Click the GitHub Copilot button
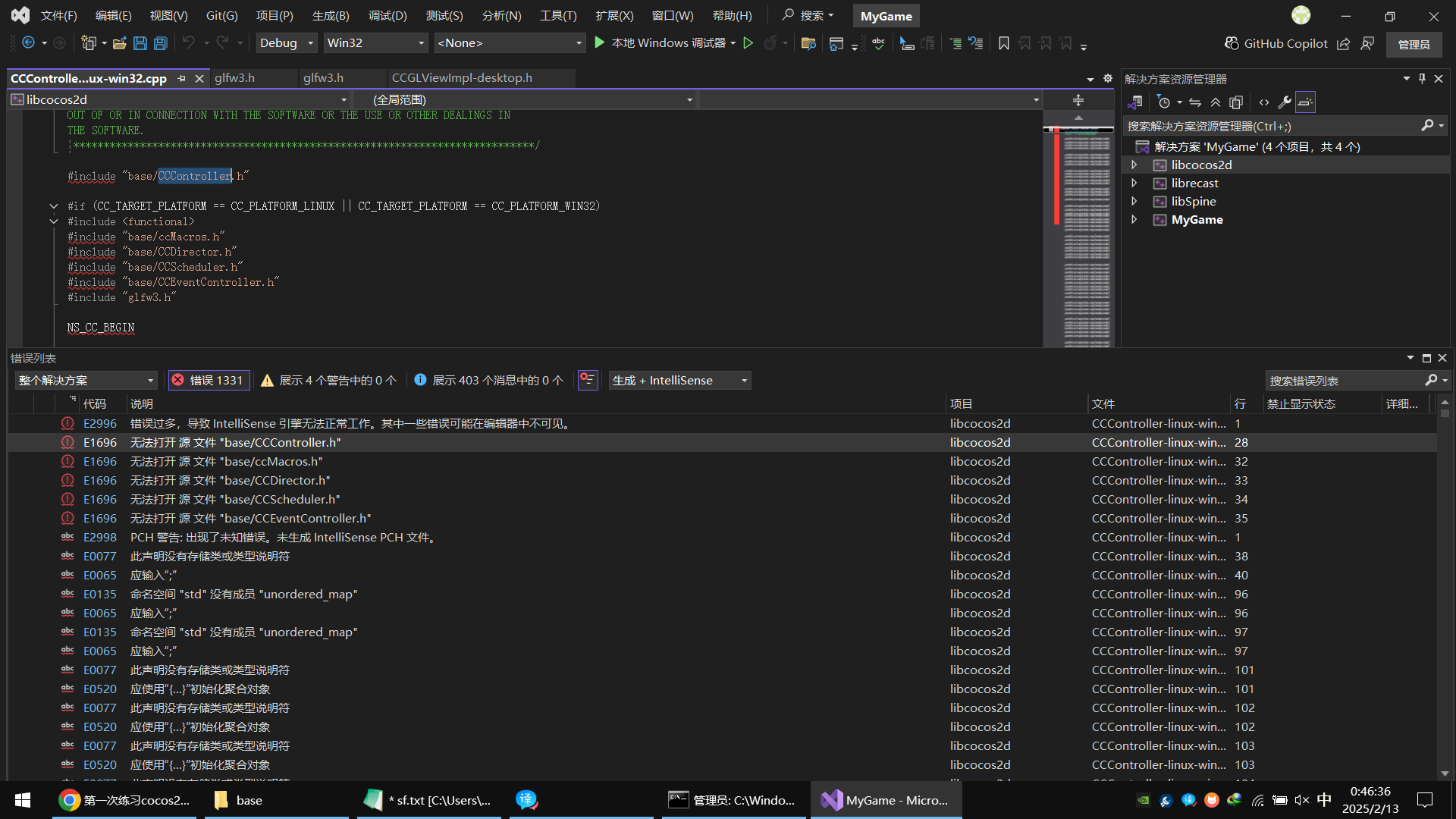Viewport: 1456px width, 819px height. (x=1276, y=43)
